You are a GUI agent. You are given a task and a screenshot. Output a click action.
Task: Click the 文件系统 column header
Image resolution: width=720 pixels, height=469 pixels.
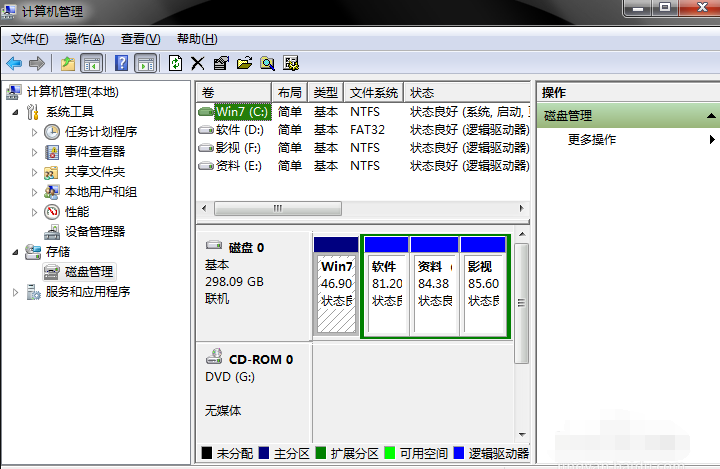coord(375,92)
